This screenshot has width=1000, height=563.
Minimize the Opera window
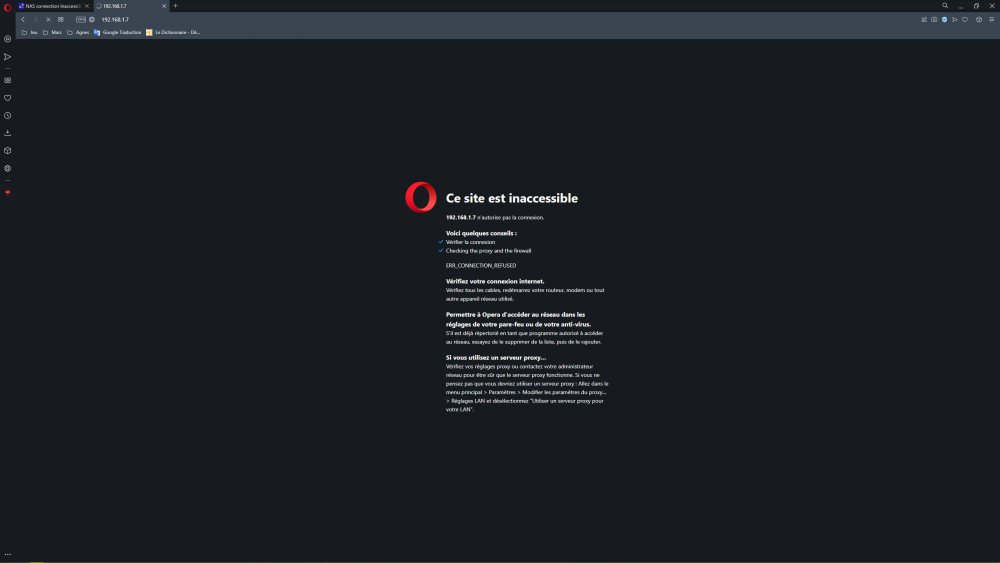point(960,6)
